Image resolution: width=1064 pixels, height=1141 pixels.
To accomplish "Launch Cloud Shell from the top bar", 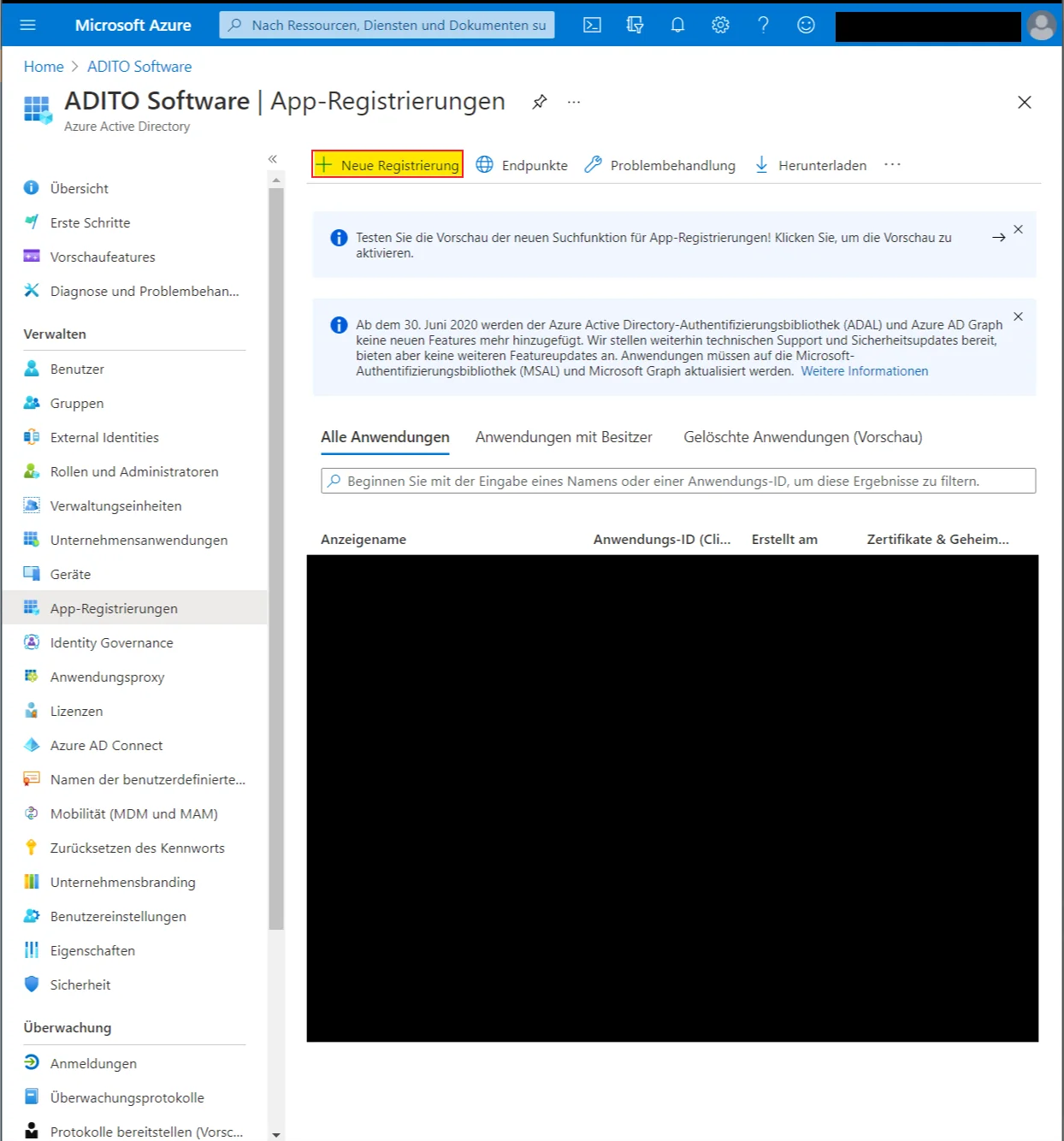I will tap(592, 25).
